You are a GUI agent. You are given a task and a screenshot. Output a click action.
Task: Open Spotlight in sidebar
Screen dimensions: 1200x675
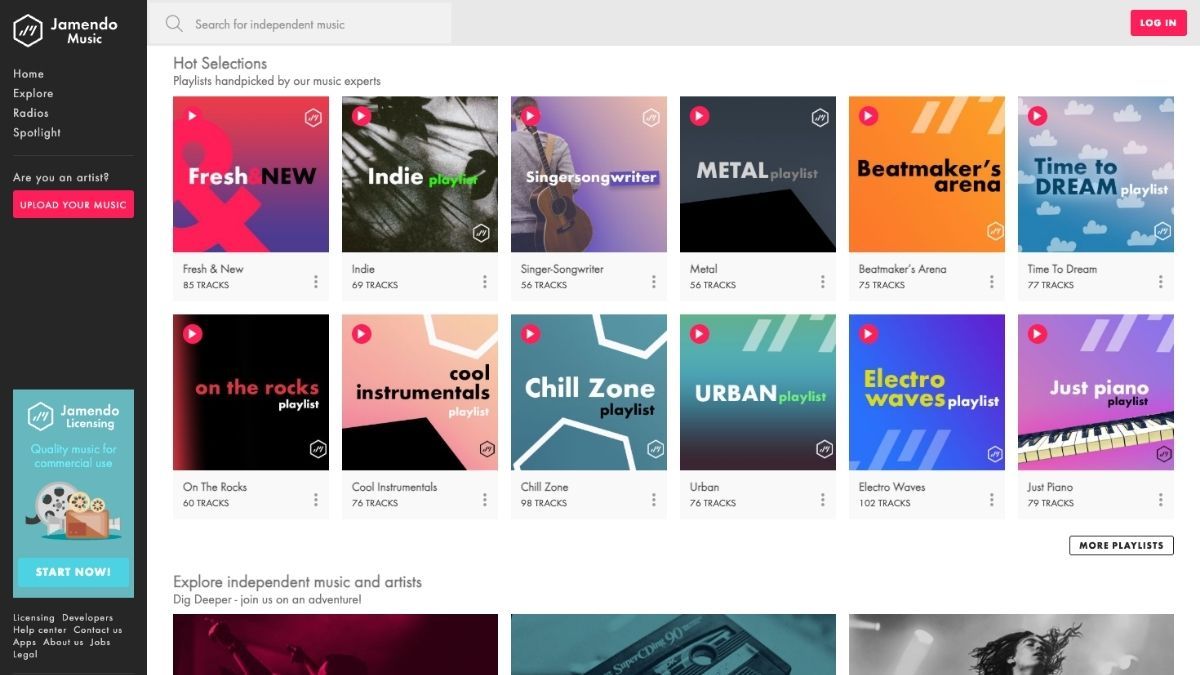37,132
